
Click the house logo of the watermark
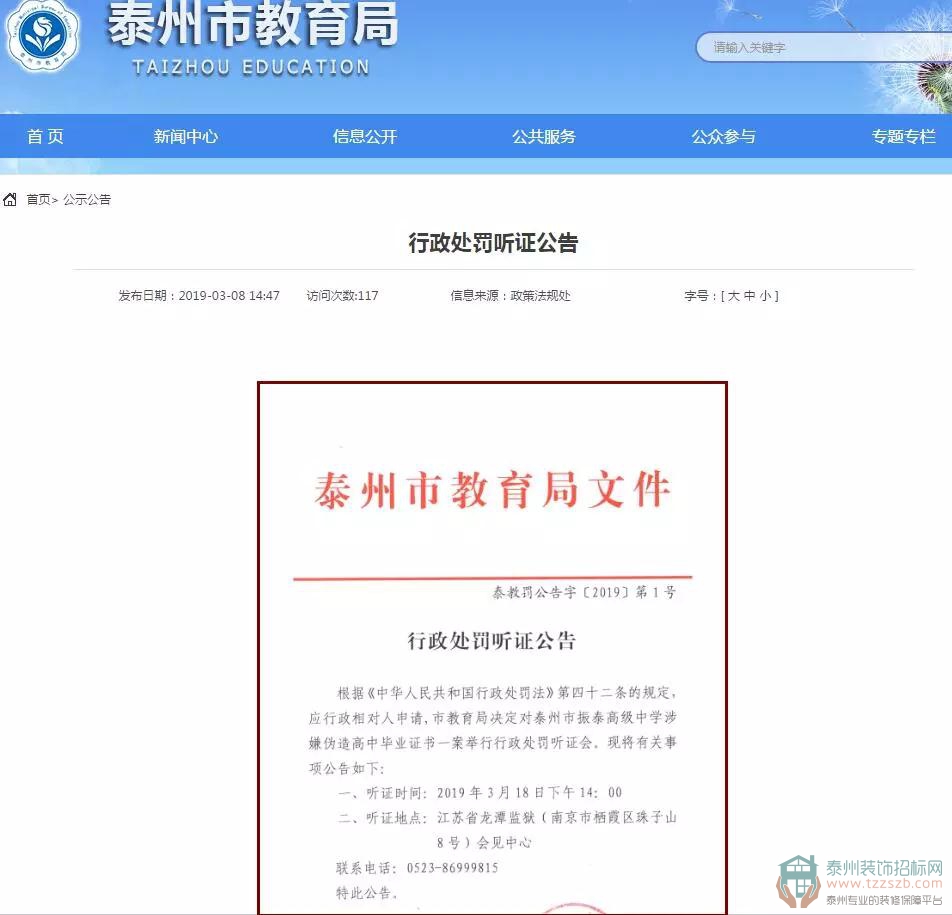click(798, 880)
